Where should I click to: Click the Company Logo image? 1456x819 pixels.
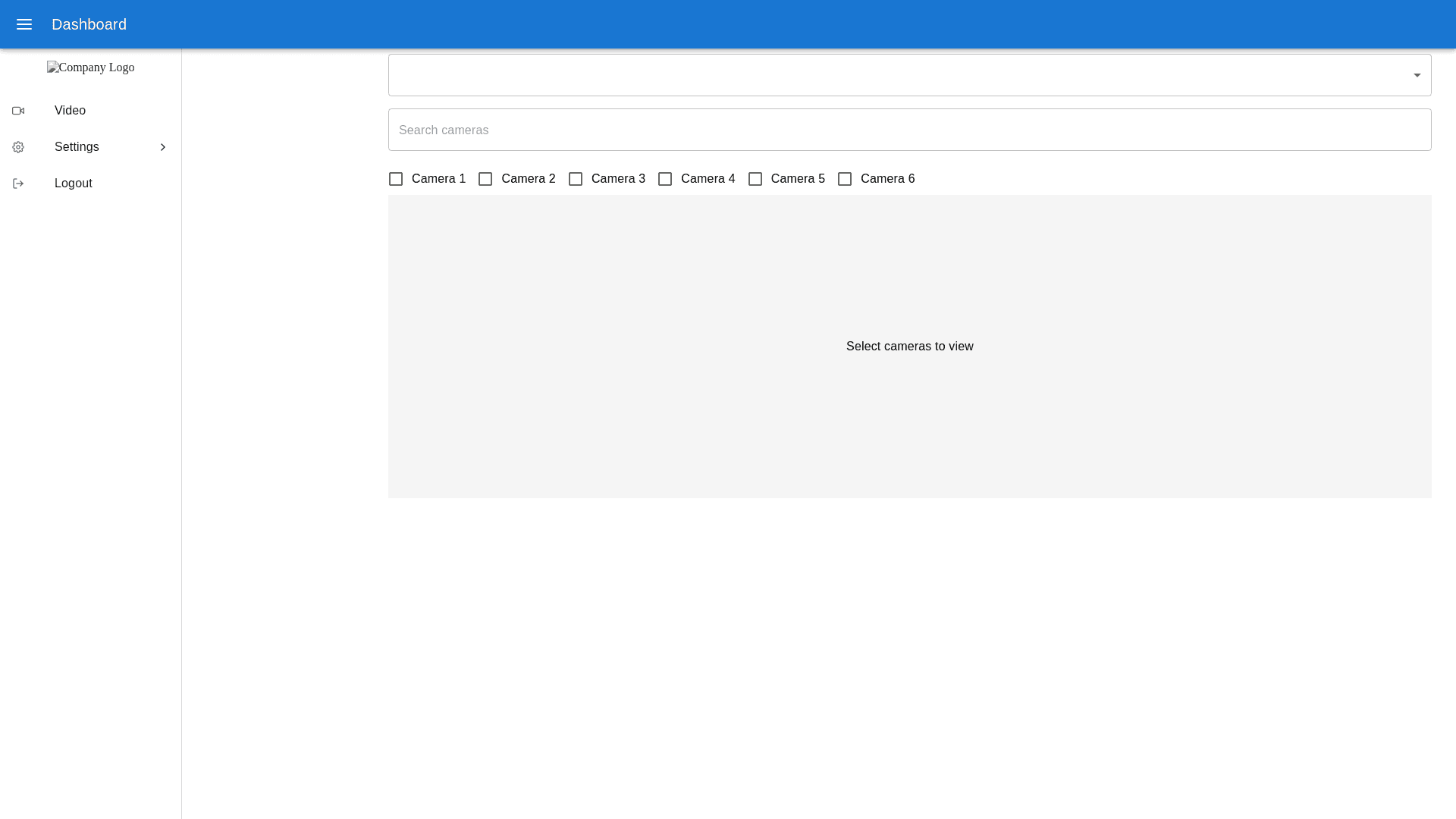pos(90,67)
